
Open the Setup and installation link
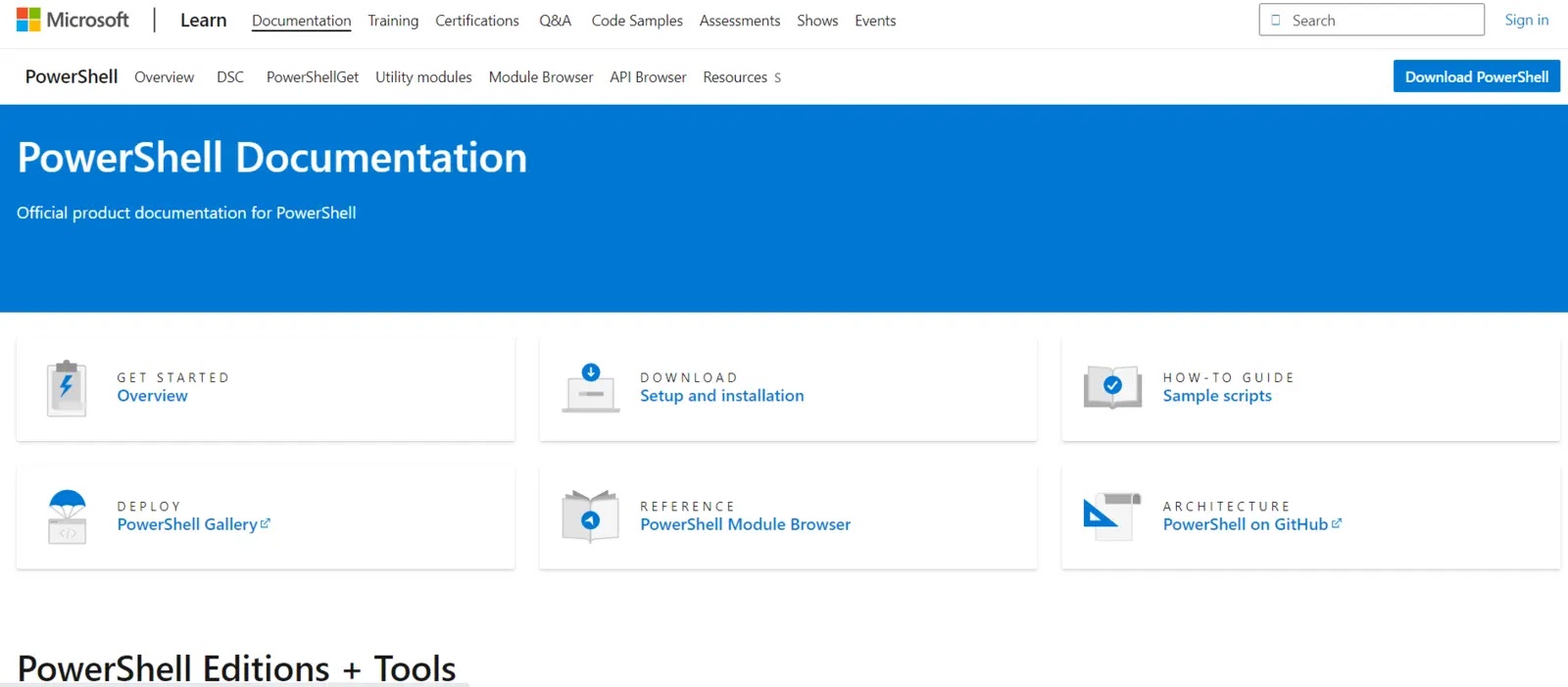[x=721, y=396]
